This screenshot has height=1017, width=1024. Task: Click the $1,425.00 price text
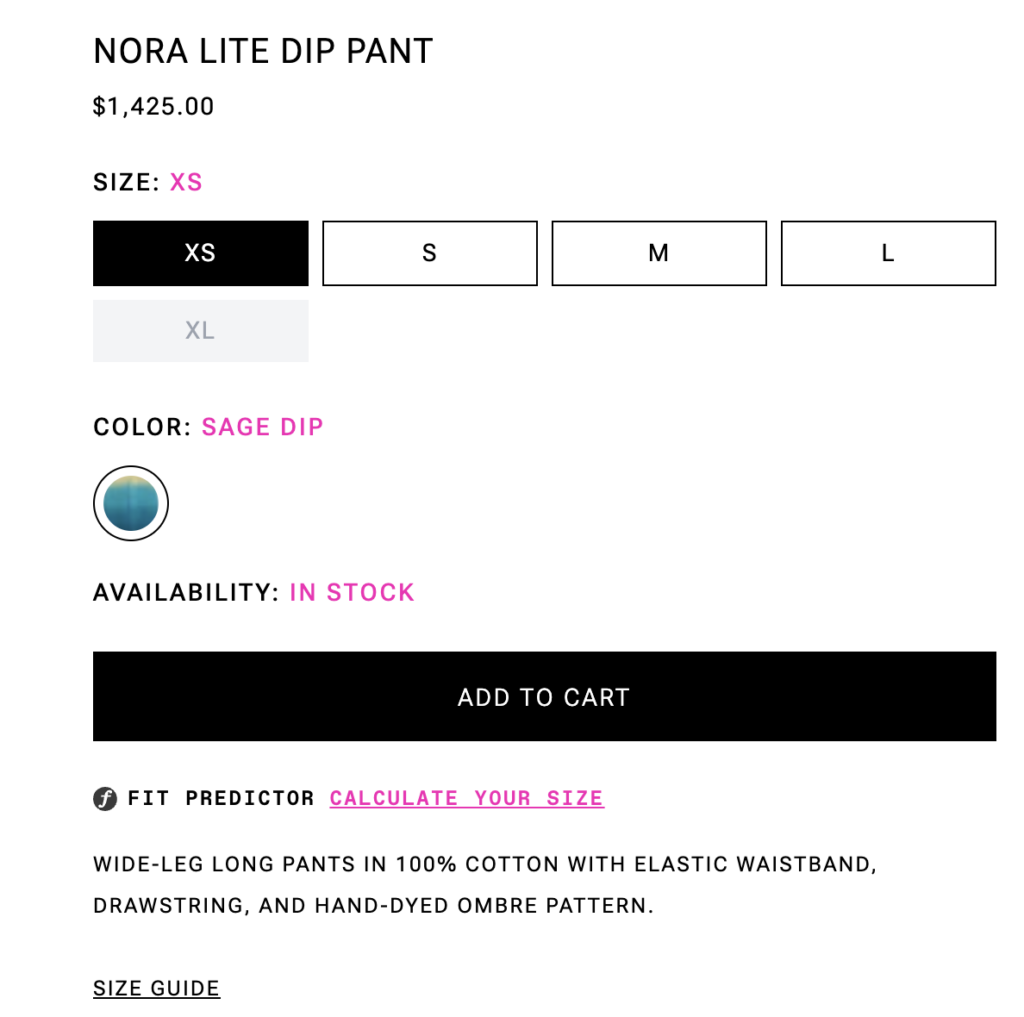tap(153, 106)
